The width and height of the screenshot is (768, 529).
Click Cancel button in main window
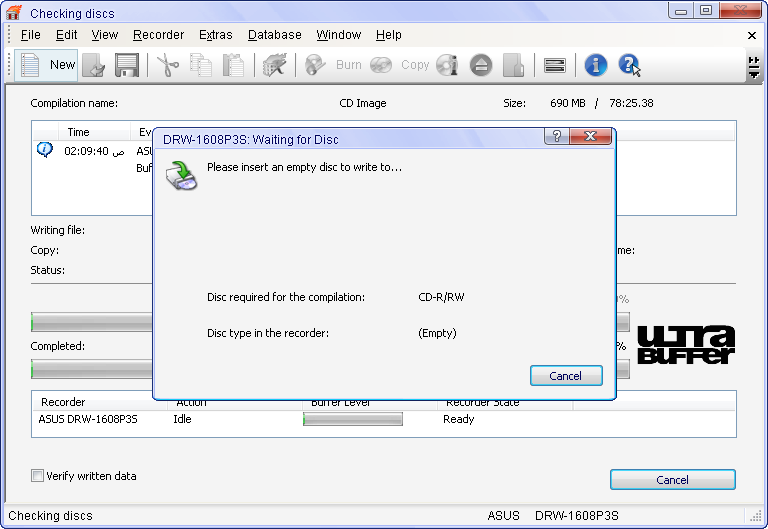pyautogui.click(x=672, y=480)
